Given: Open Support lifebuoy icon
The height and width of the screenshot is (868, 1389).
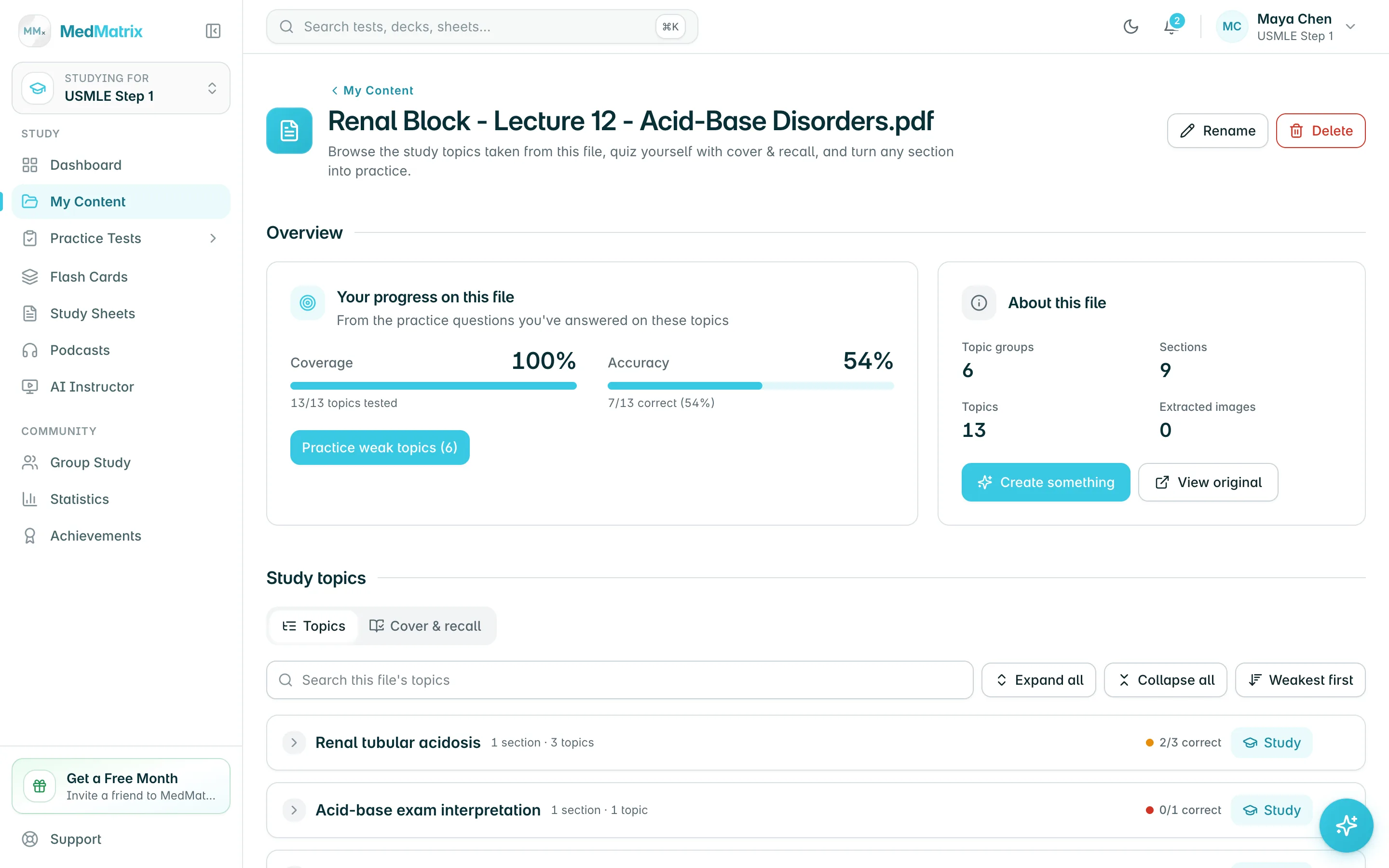Looking at the screenshot, I should (x=30, y=839).
